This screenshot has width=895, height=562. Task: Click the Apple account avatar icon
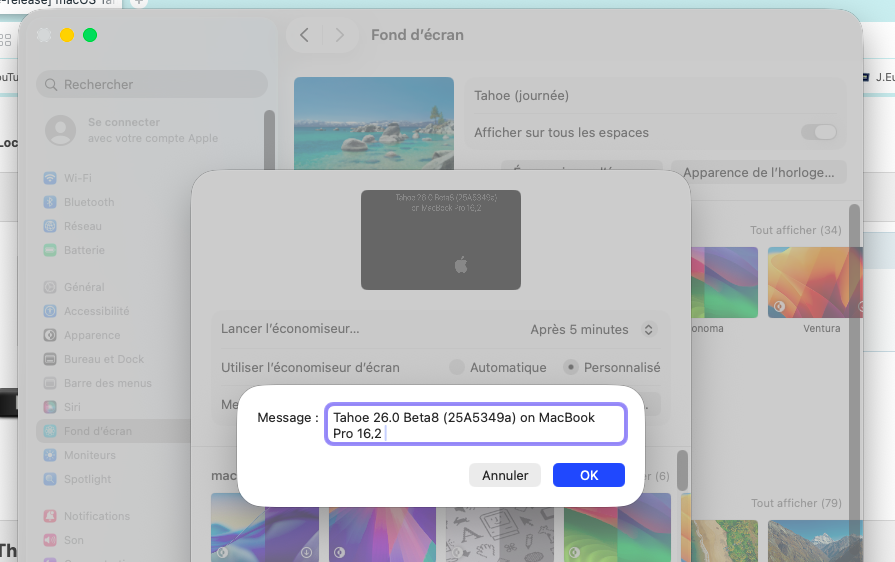[x=61, y=130]
